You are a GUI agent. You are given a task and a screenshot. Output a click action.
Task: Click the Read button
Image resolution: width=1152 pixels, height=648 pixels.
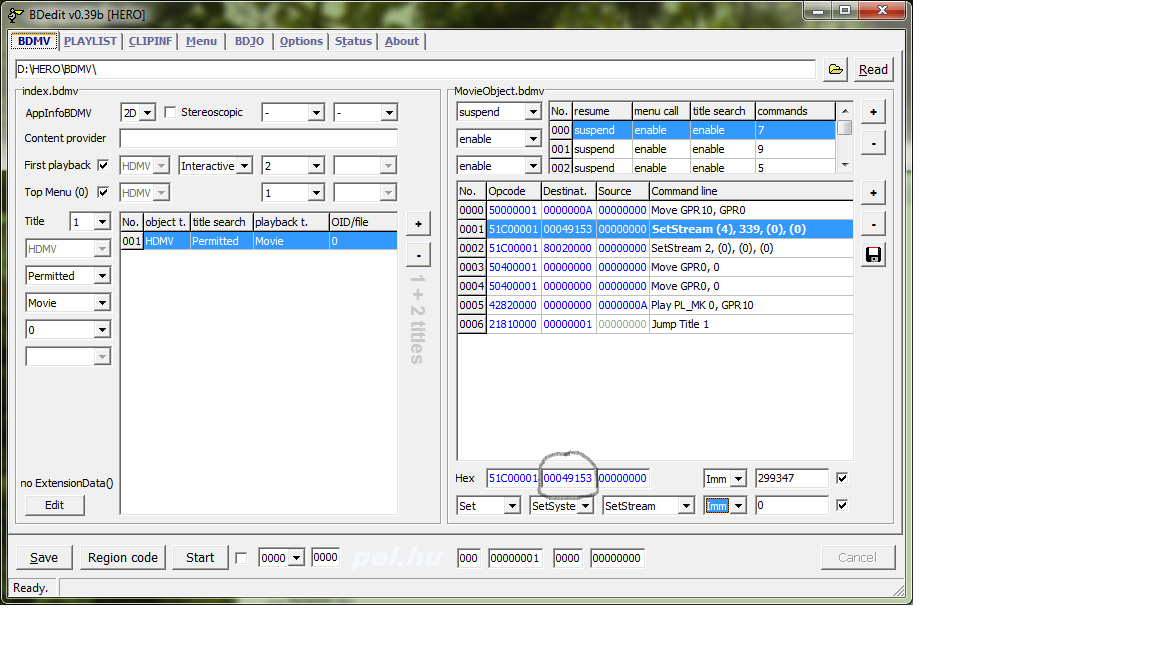(x=873, y=70)
